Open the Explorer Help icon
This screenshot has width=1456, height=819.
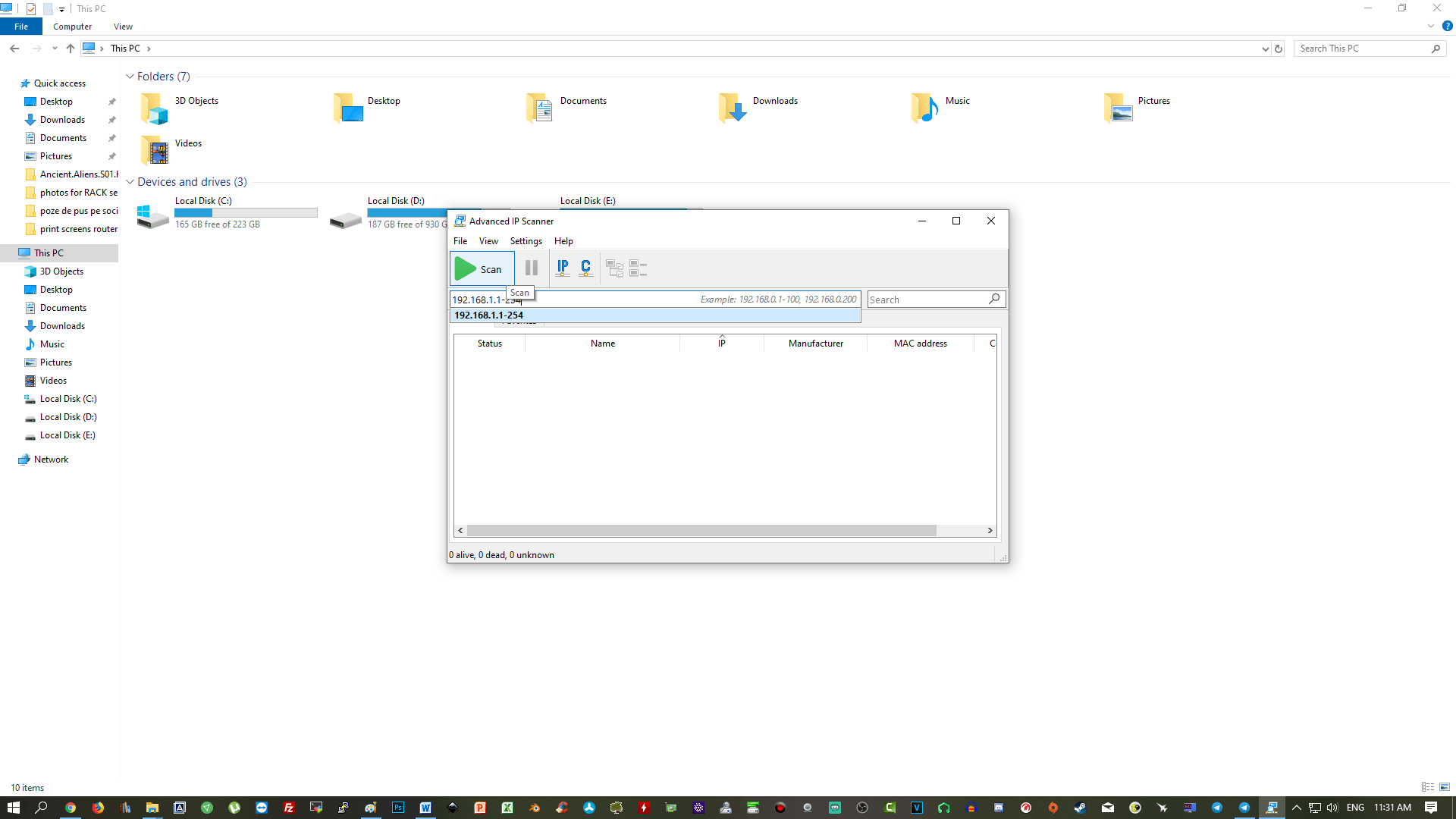pos(1447,26)
